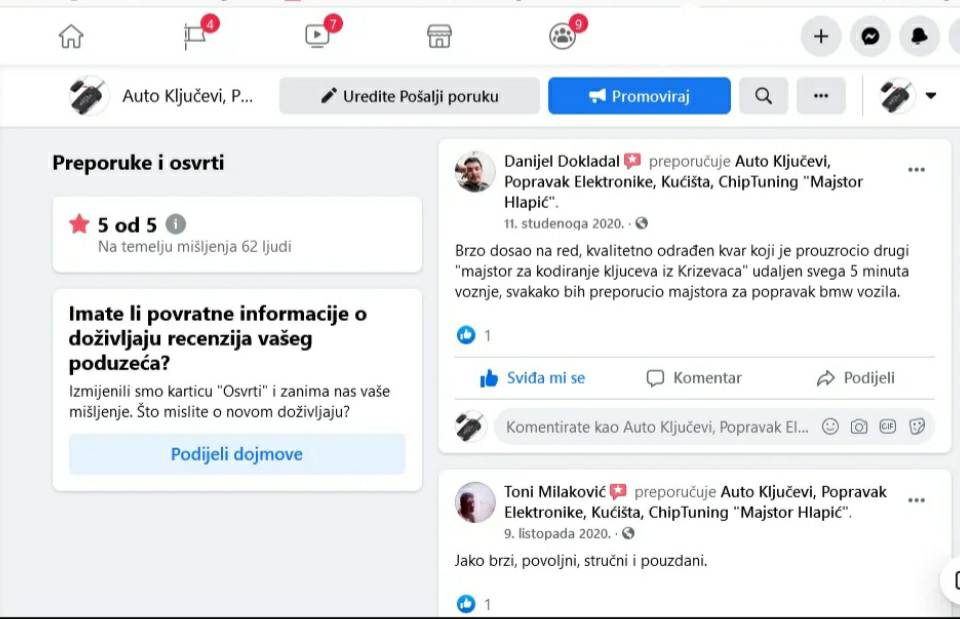The height and width of the screenshot is (619, 960).
Task: Click the Podijeli dojmove button
Action: click(x=237, y=454)
